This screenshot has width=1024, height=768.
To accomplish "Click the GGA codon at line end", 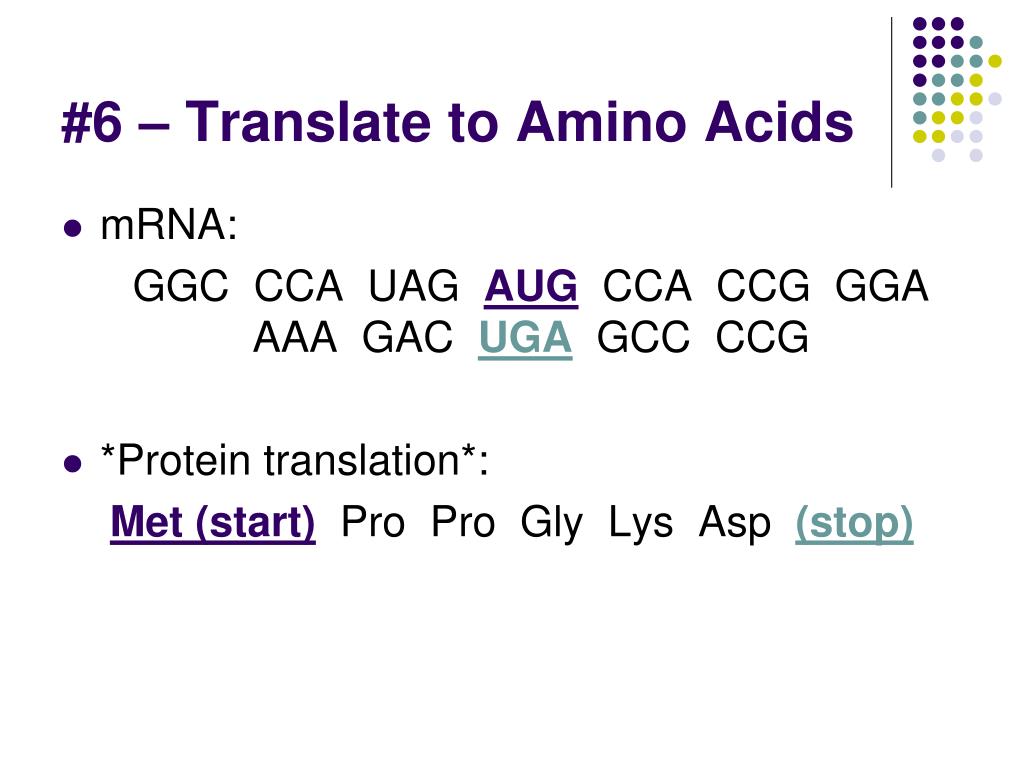I will (x=882, y=286).
